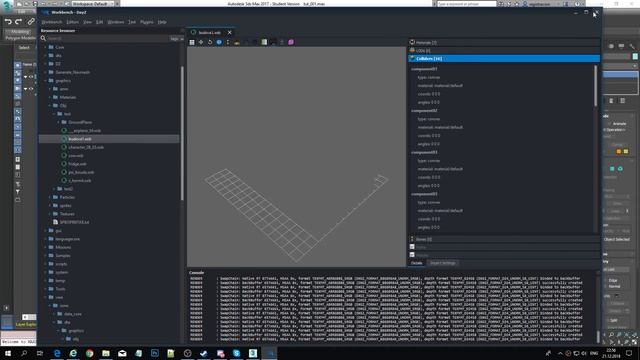
Task: Open Task View from the taskbar
Action: (x=40, y=353)
